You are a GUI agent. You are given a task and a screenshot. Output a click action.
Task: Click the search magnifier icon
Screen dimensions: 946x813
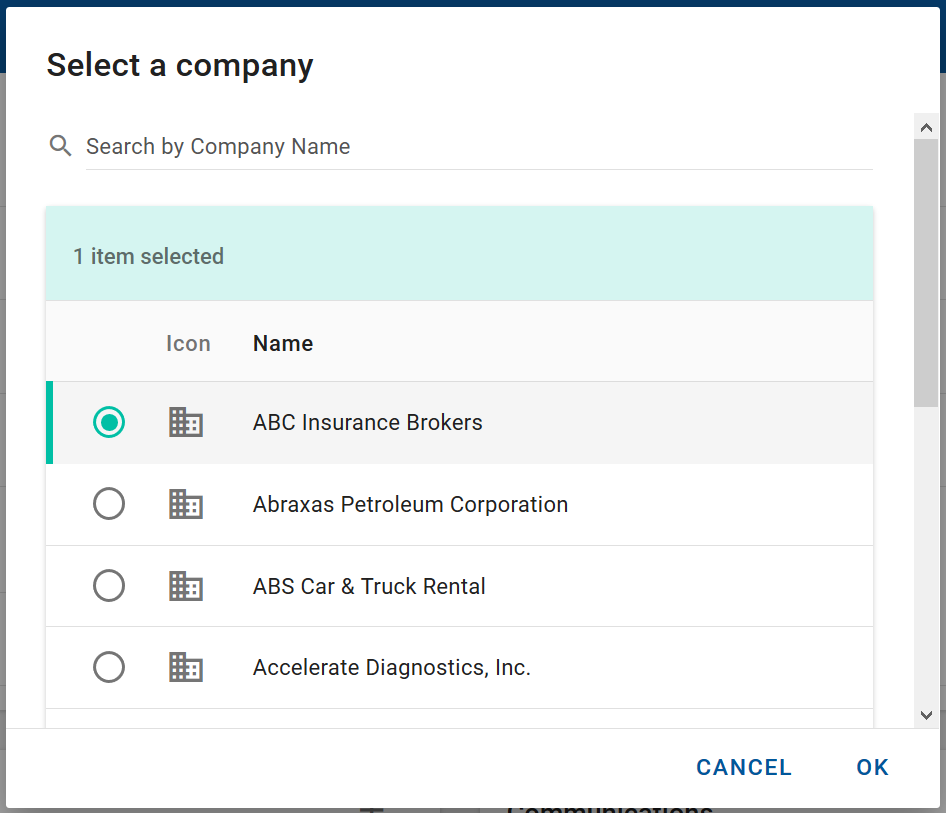pos(61,147)
